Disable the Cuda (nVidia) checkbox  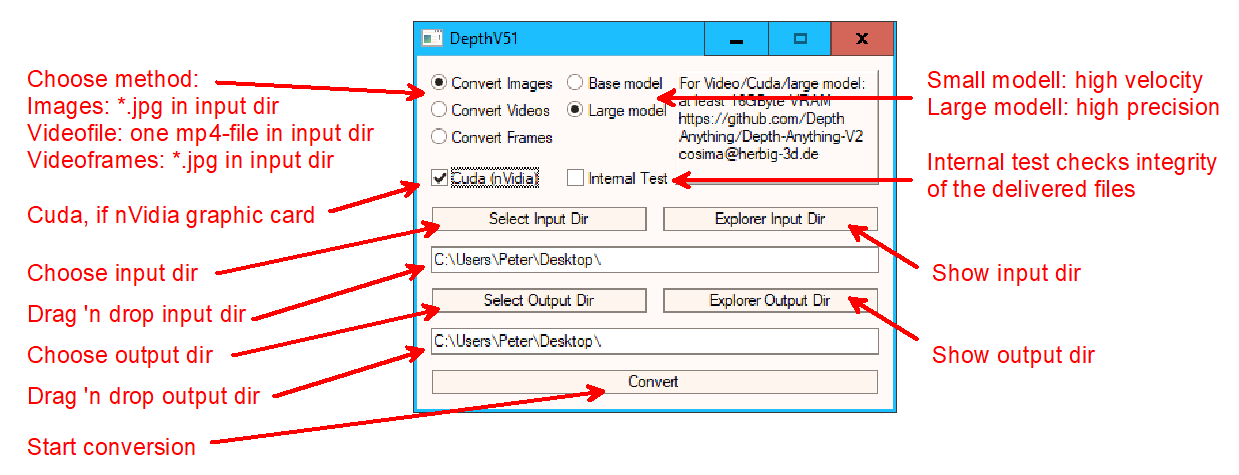439,178
